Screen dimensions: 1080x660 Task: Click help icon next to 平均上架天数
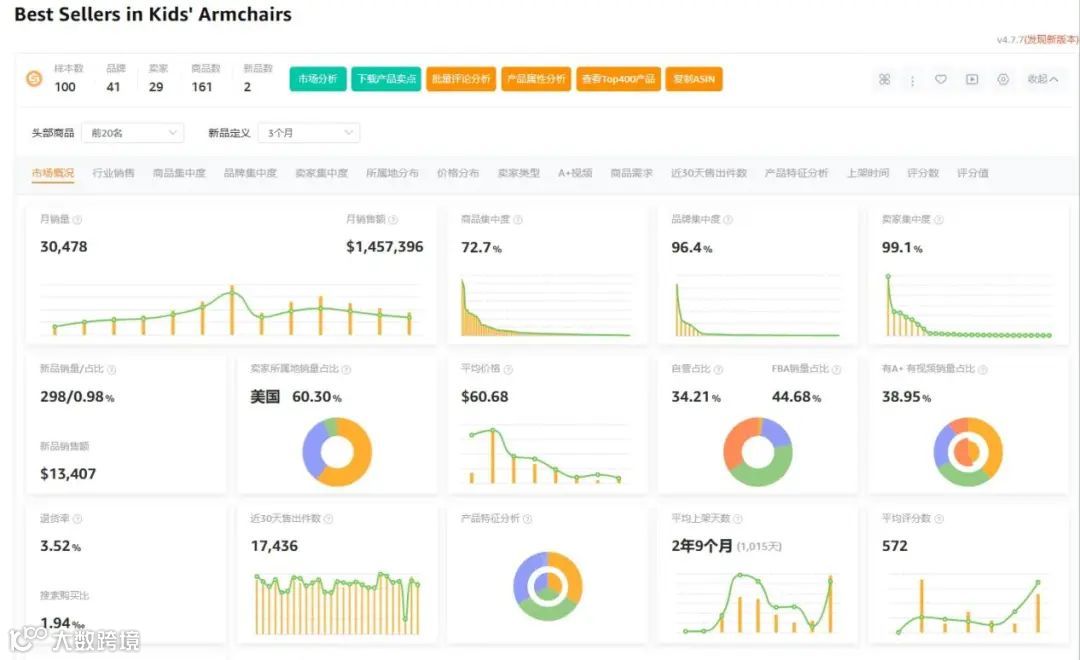click(x=738, y=519)
